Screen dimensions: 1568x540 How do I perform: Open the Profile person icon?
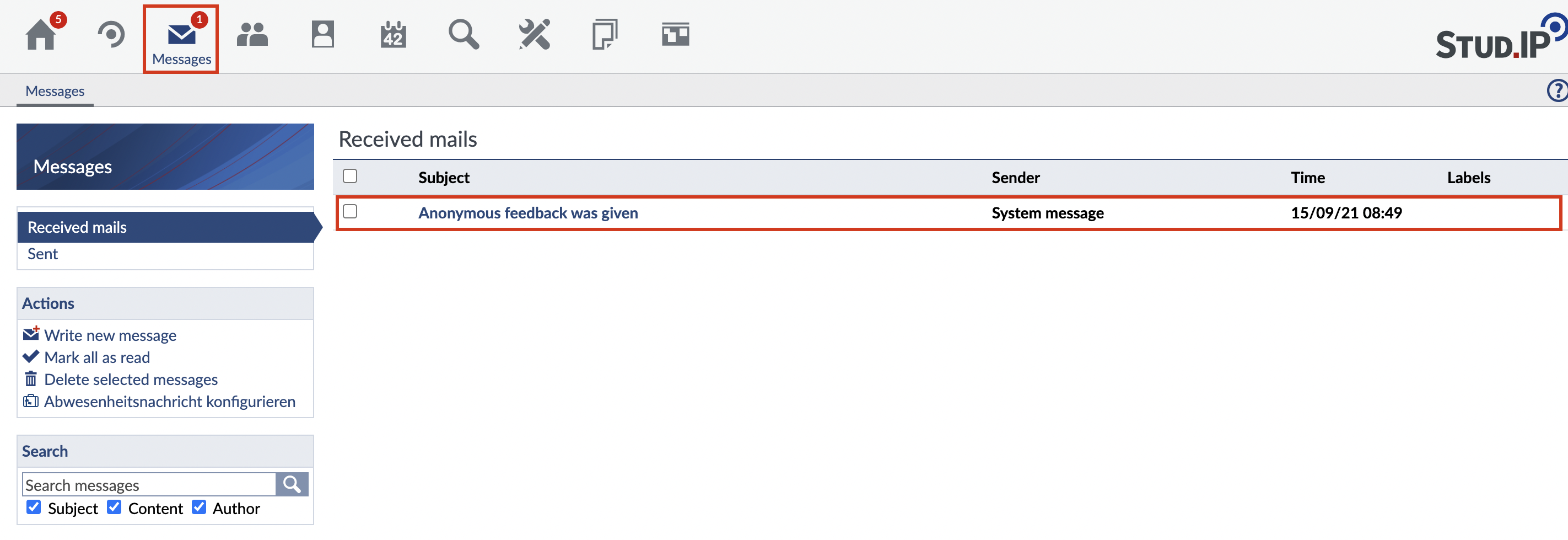(x=322, y=35)
